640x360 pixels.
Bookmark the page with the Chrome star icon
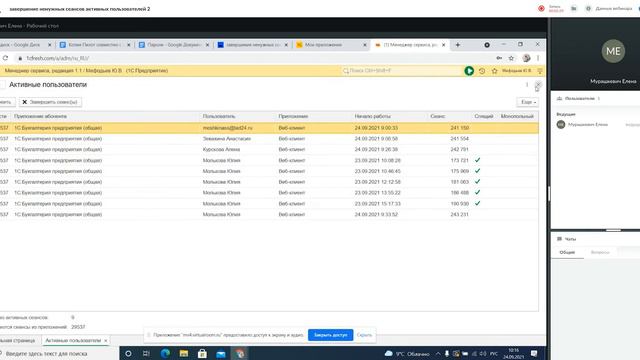pyautogui.click(x=511, y=58)
